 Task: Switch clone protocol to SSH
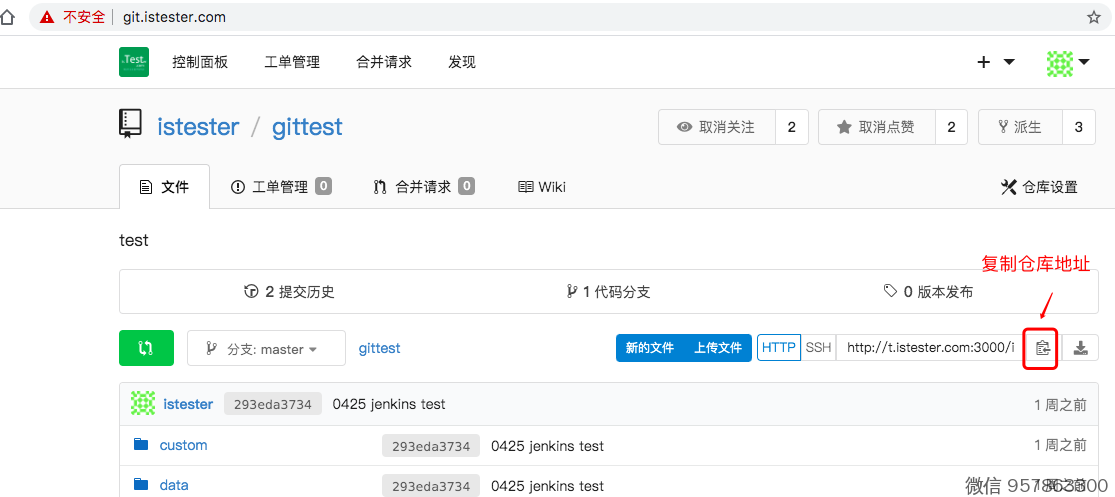(x=818, y=348)
